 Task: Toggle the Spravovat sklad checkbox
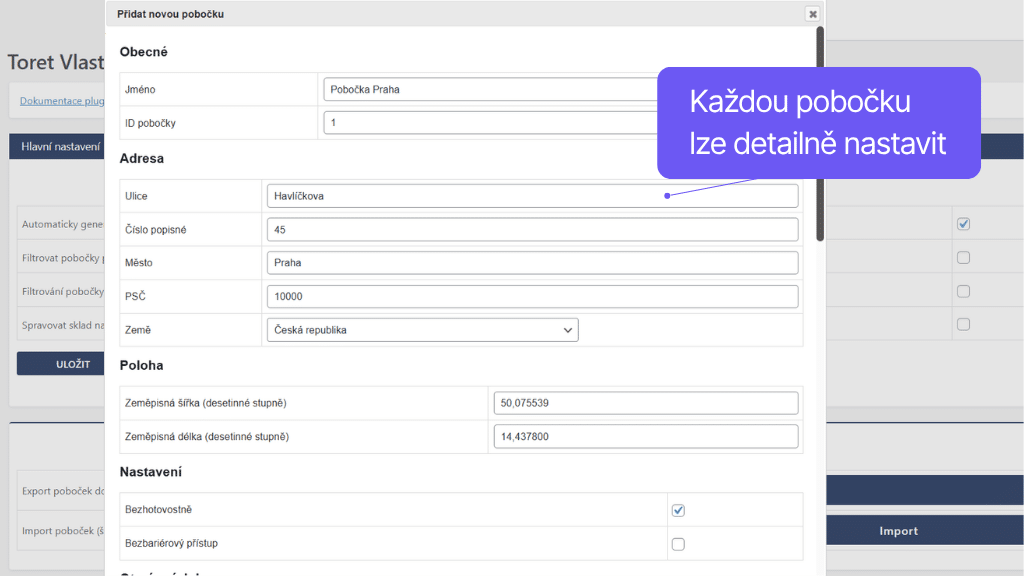(x=963, y=323)
